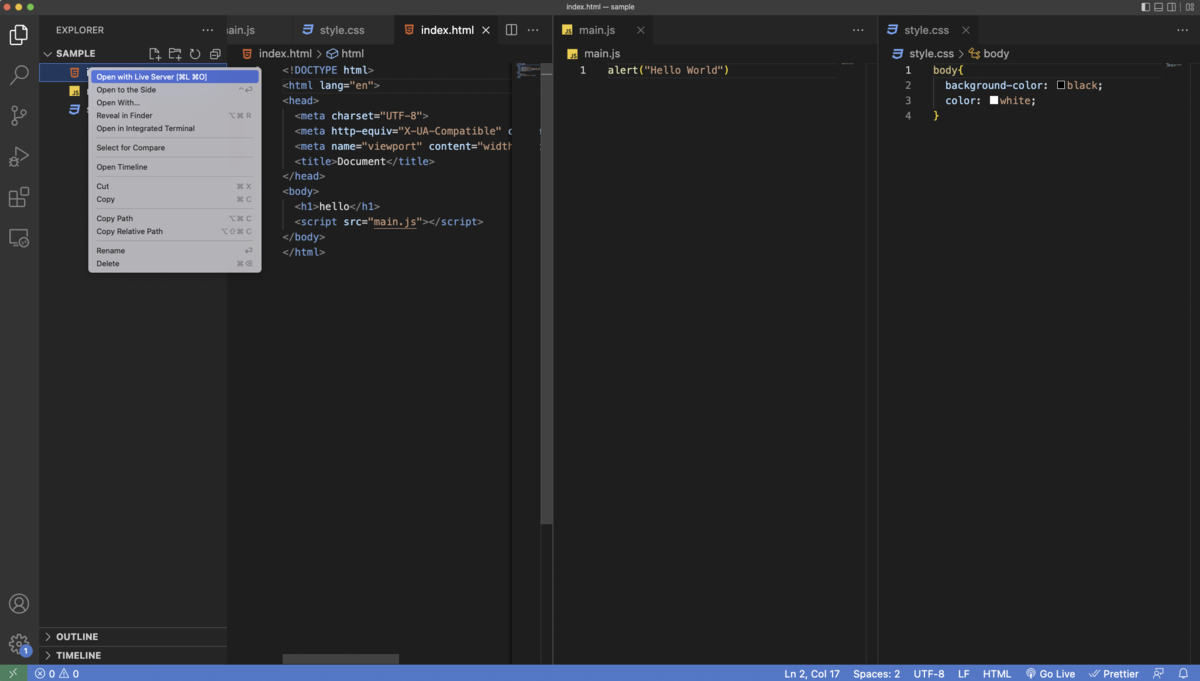Click the New File icon in Explorer
Screen dimensions: 1200x681
tap(155, 54)
